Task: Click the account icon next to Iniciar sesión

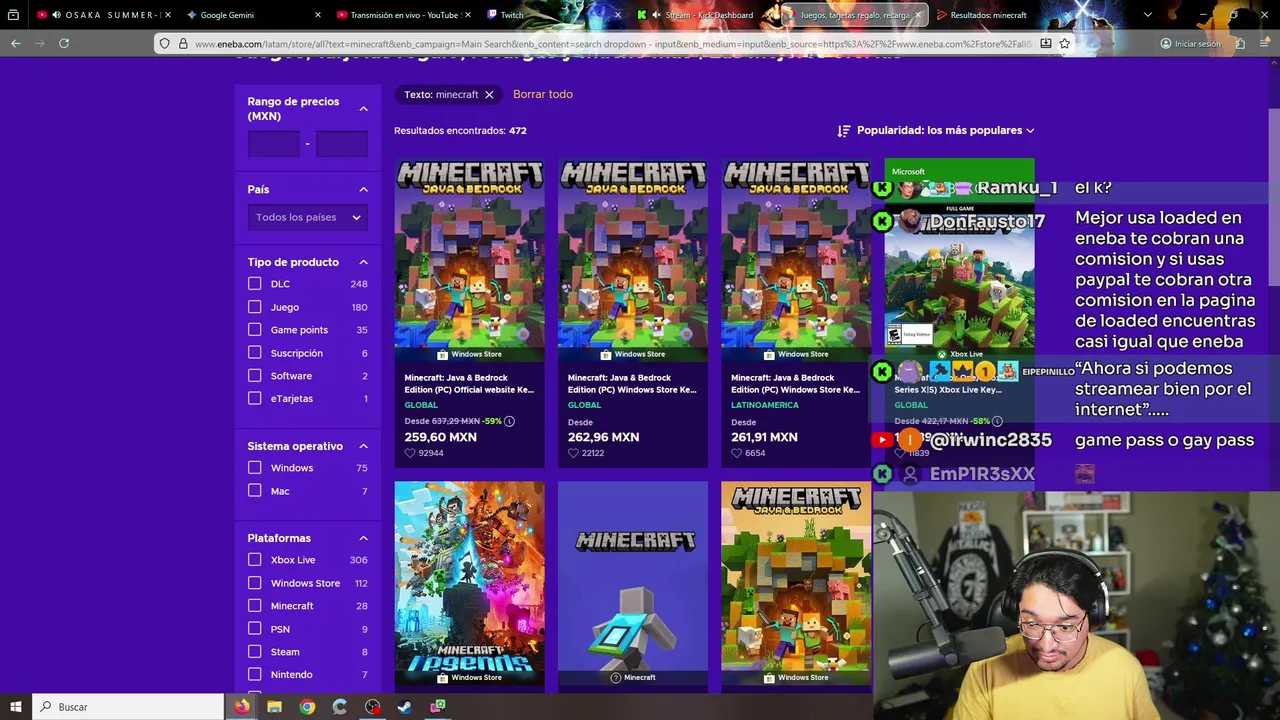Action: click(x=1166, y=44)
